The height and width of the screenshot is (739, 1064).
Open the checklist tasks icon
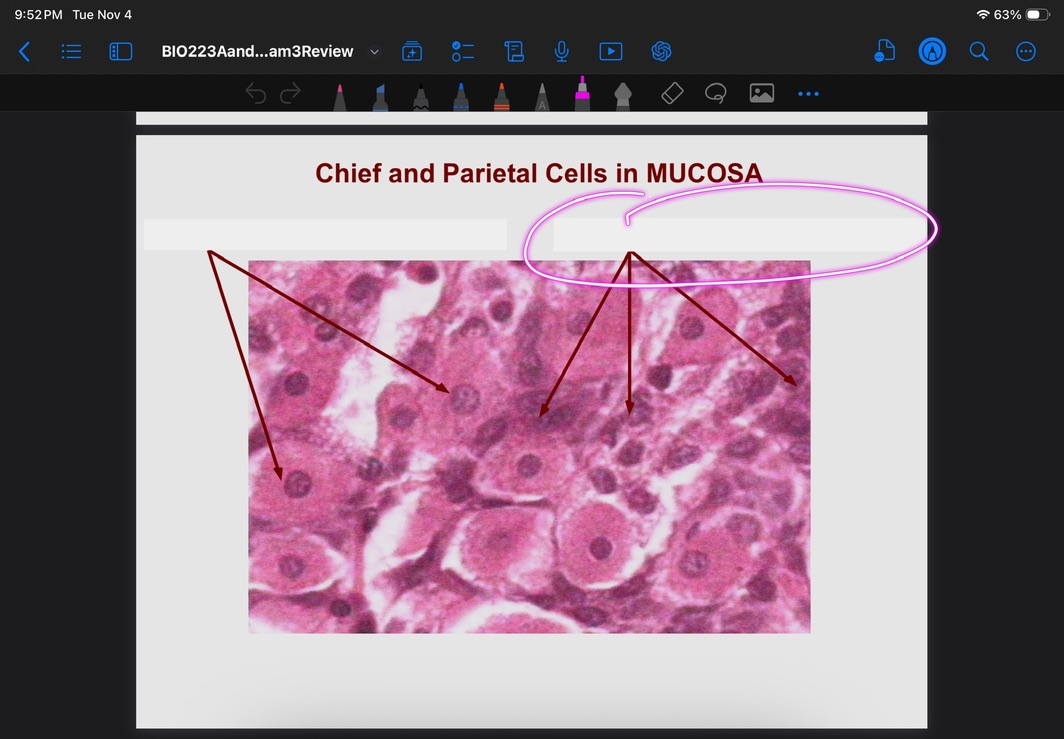[463, 52]
